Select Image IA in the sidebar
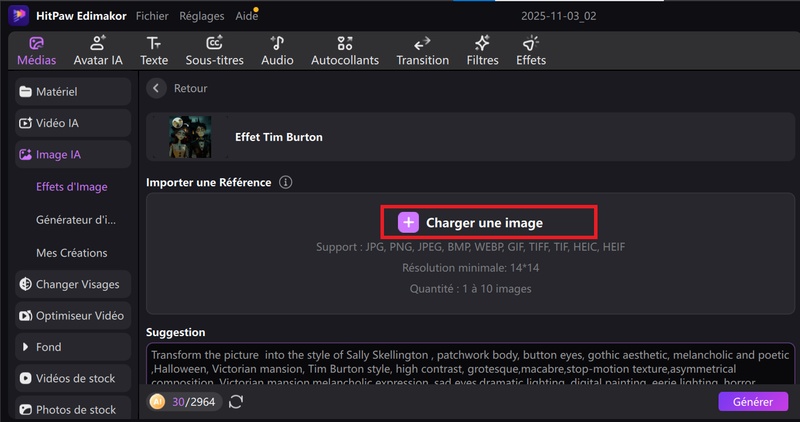 pyautogui.click(x=73, y=155)
